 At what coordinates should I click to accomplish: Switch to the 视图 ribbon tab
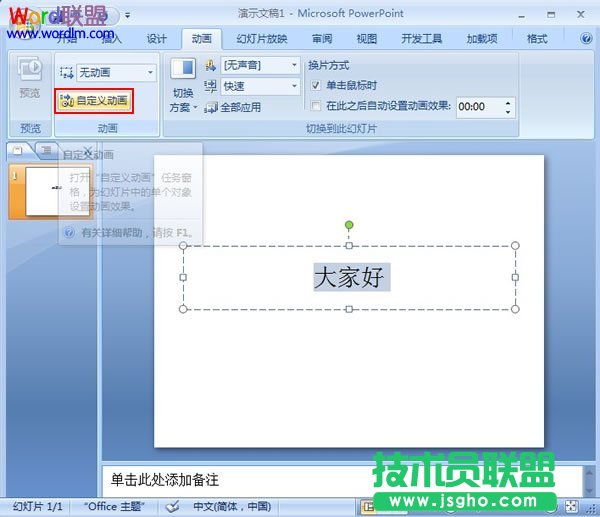tap(367, 39)
